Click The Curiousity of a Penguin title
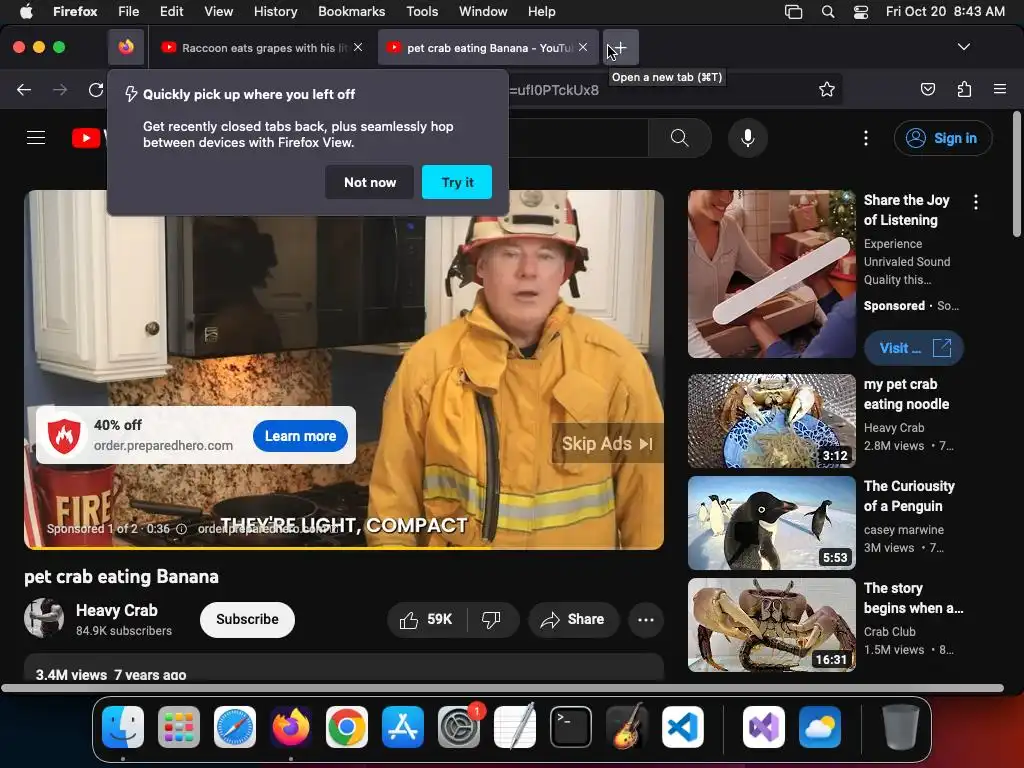Image resolution: width=1024 pixels, height=768 pixels. click(x=909, y=496)
